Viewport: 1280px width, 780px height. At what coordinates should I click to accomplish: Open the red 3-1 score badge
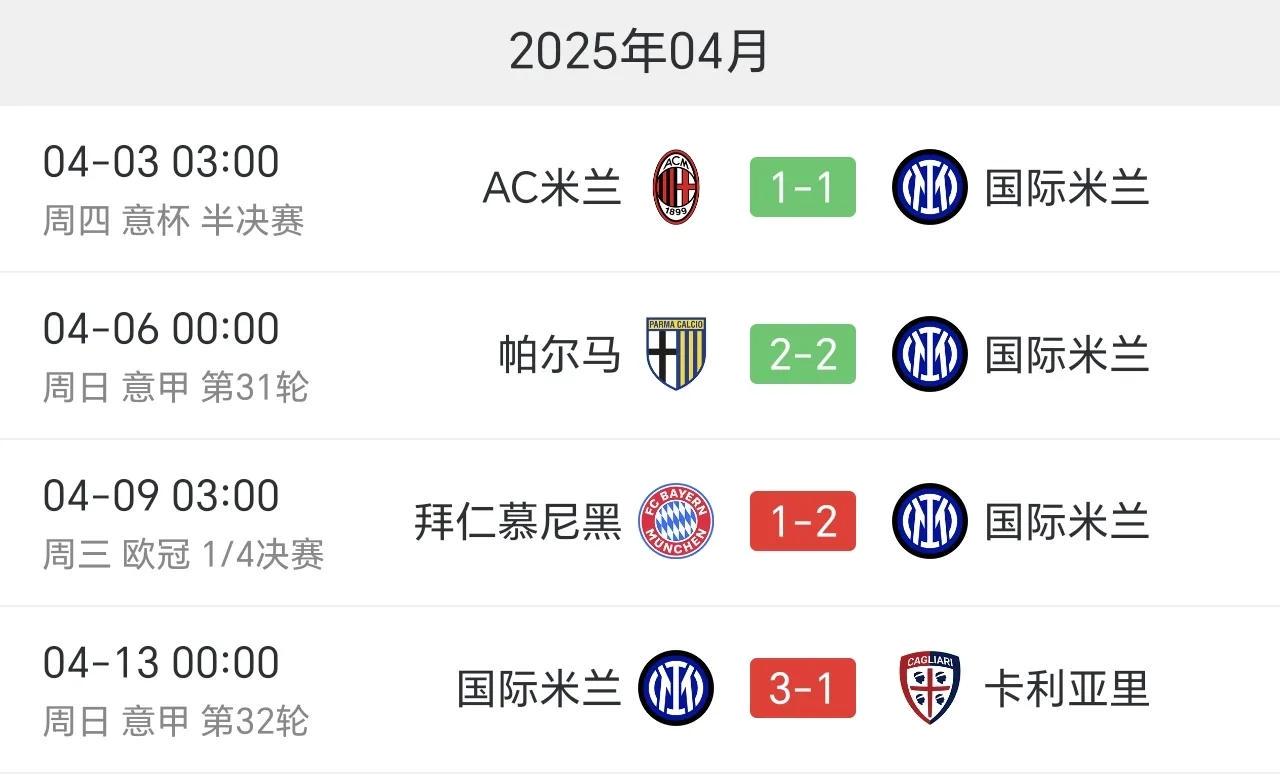(803, 688)
